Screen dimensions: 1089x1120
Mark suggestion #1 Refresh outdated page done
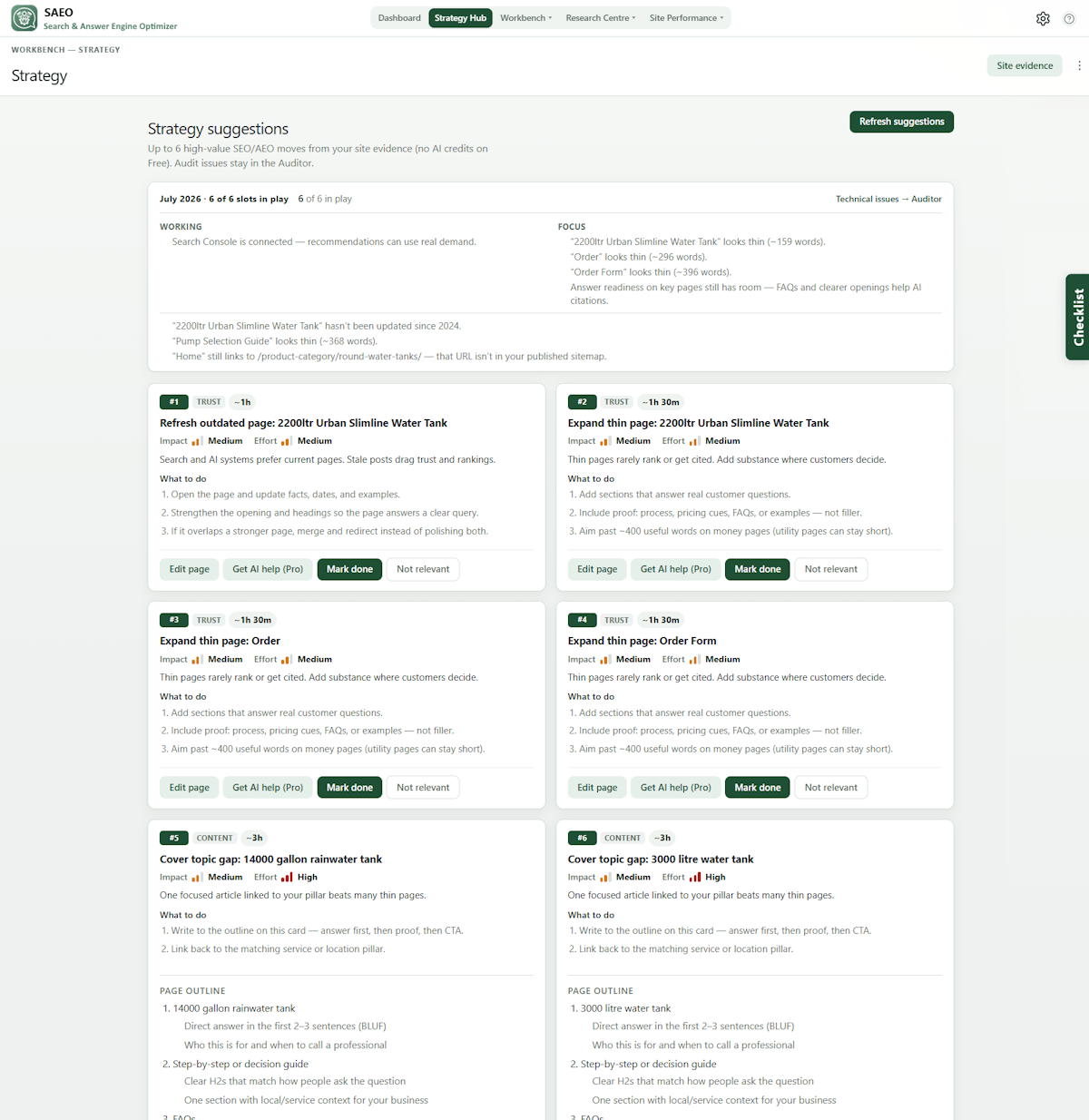349,569
